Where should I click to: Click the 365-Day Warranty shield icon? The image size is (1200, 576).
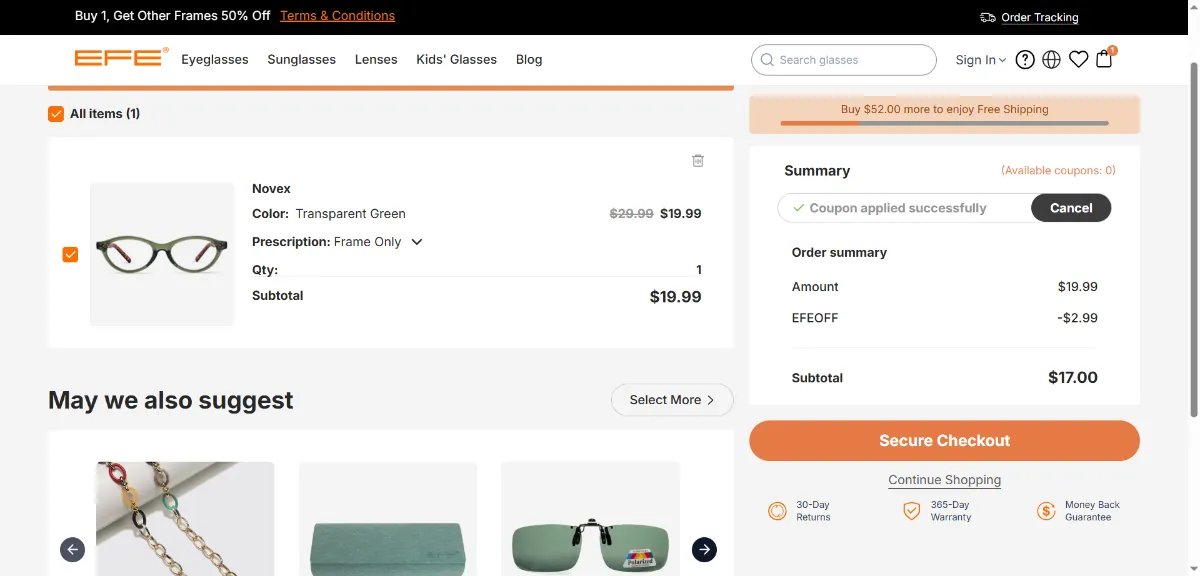(x=912, y=511)
